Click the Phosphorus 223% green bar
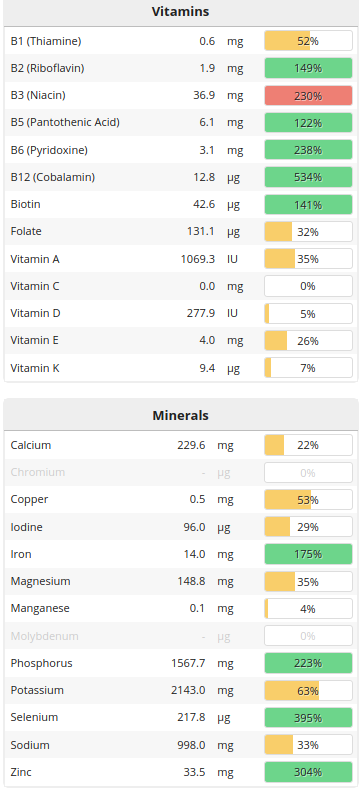 [308, 663]
